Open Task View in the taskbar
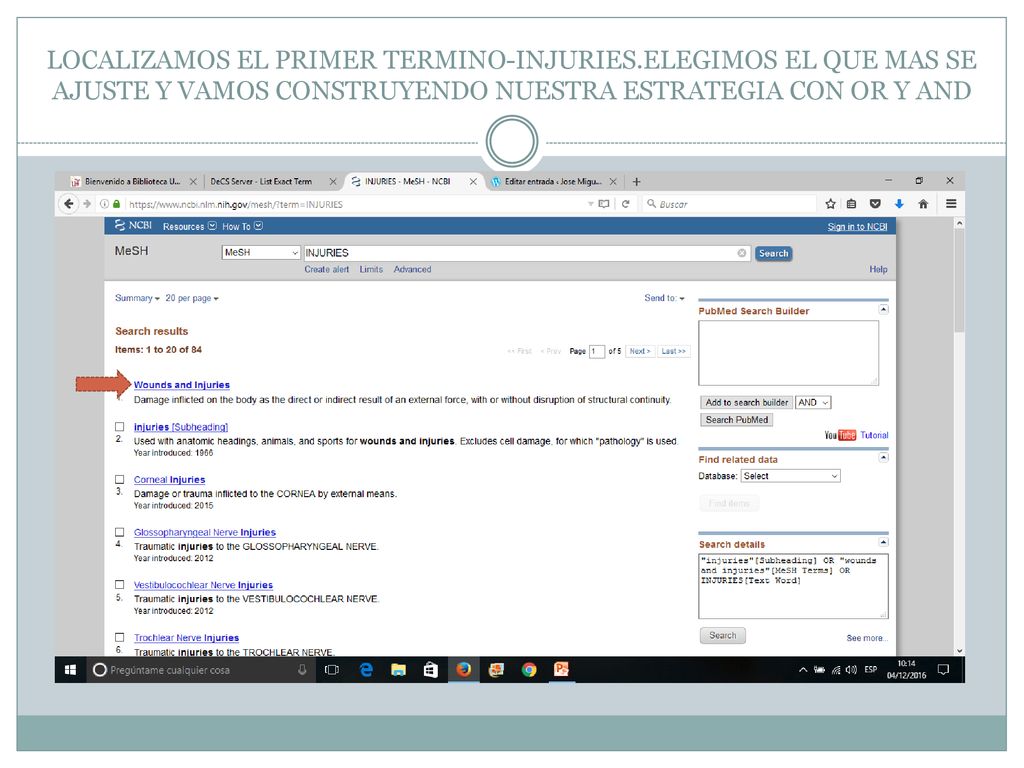1024x768 pixels. click(332, 669)
